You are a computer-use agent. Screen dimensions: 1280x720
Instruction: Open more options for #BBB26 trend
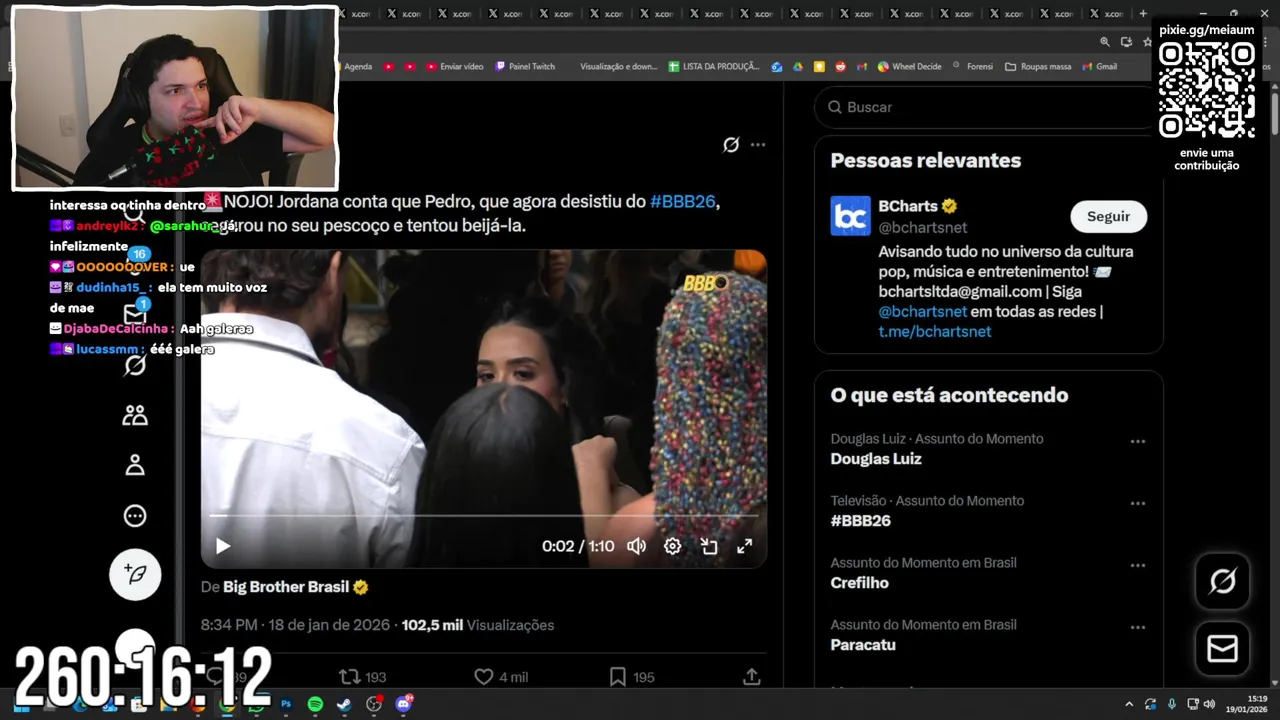click(x=1137, y=503)
